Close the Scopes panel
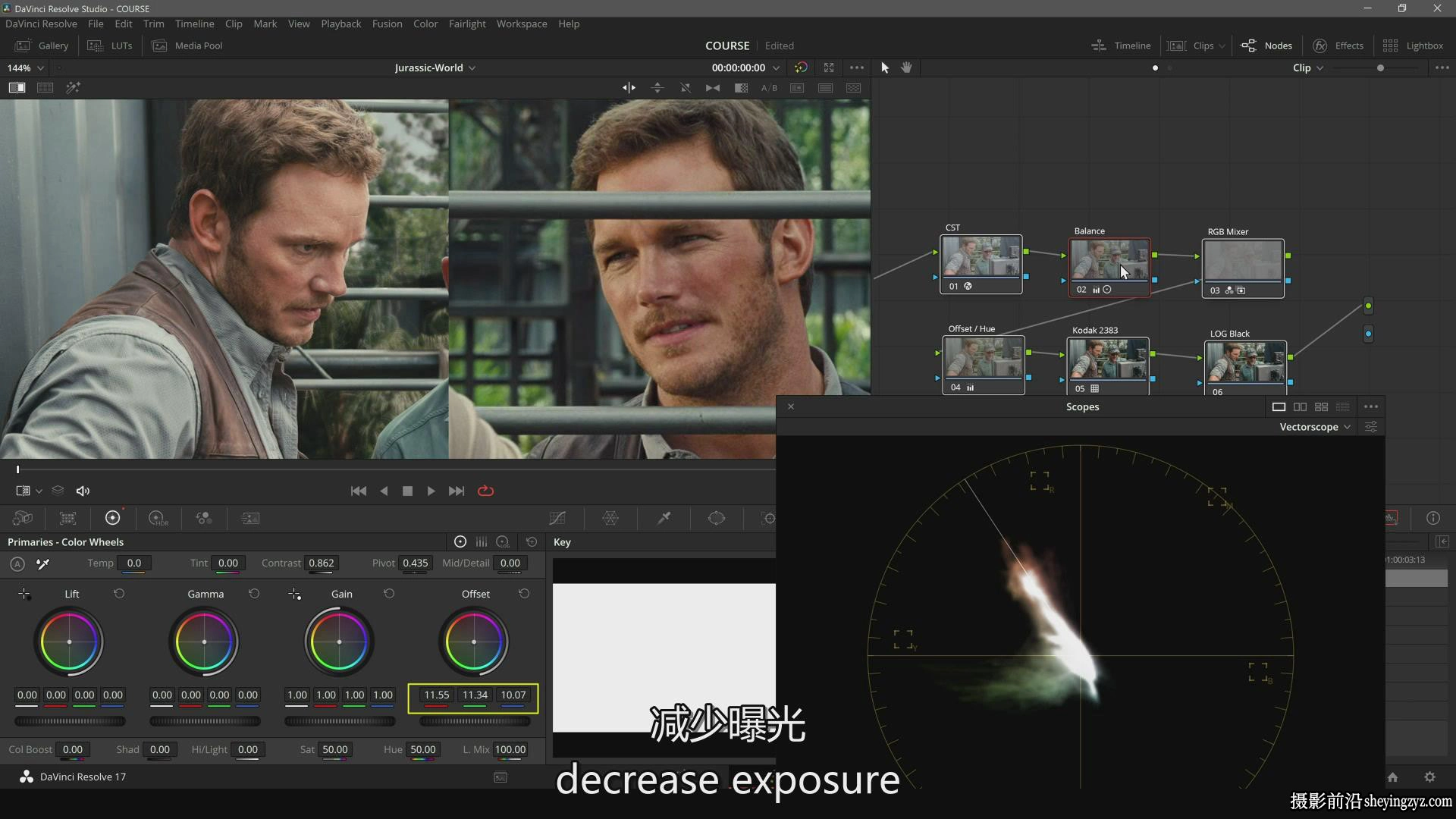1456x819 pixels. coord(791,406)
